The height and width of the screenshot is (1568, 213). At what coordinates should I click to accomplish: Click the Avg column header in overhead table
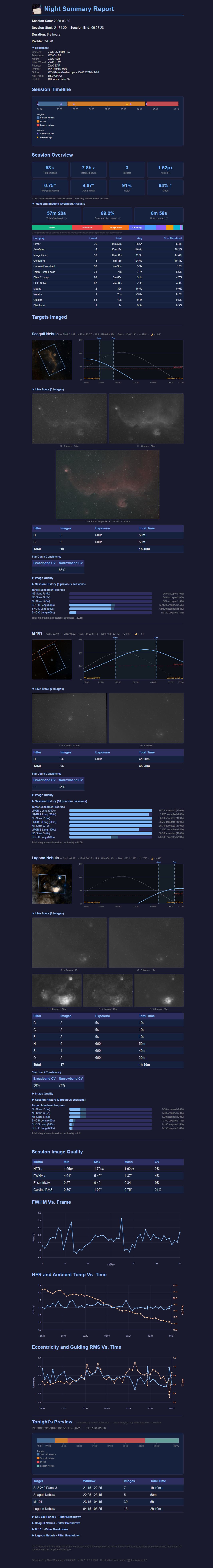139,238
